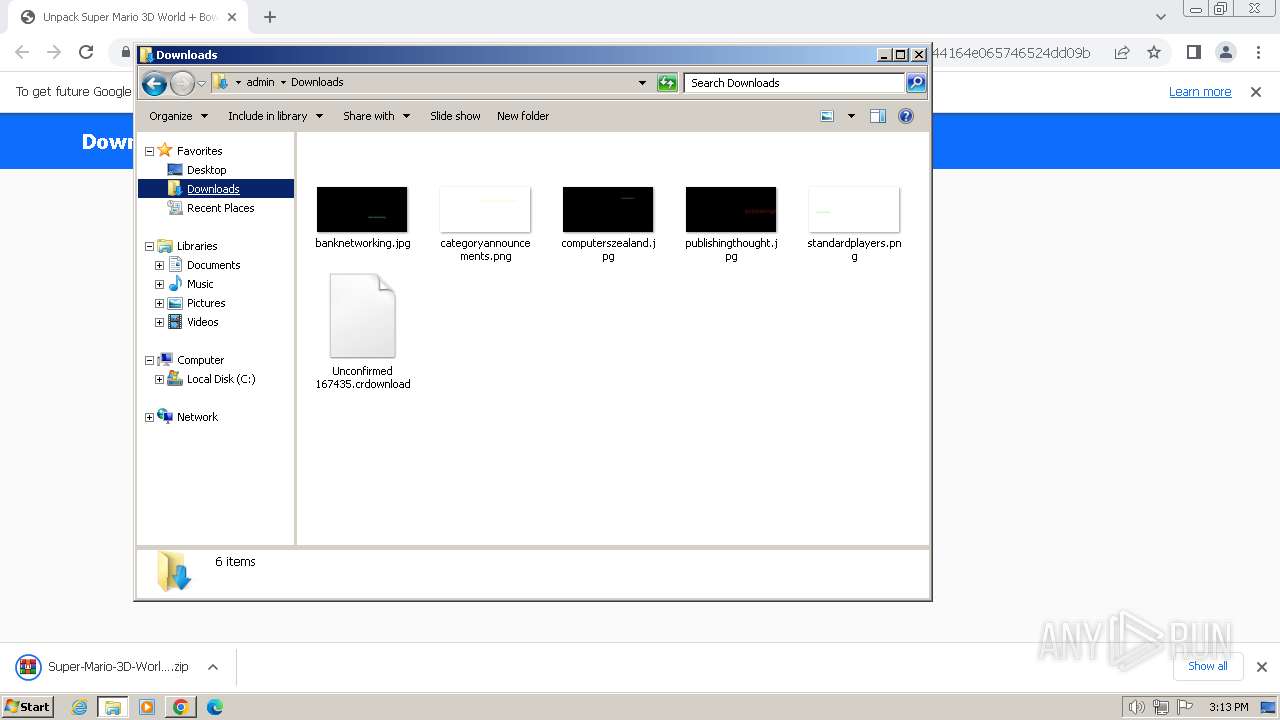This screenshot has height=720, width=1280.
Task: Expand the Music library
Action: 159,284
